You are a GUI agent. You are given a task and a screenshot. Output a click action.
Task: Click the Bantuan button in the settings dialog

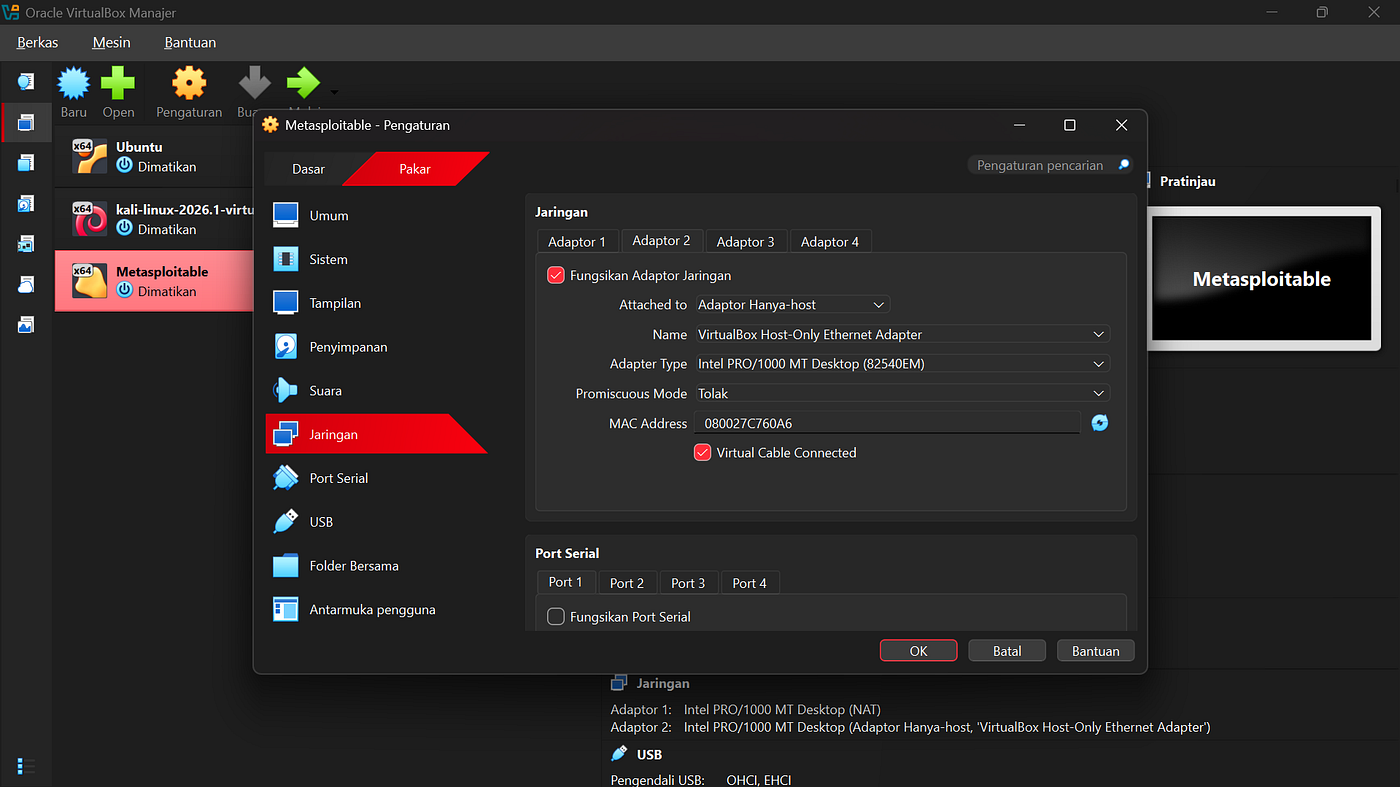click(1096, 651)
